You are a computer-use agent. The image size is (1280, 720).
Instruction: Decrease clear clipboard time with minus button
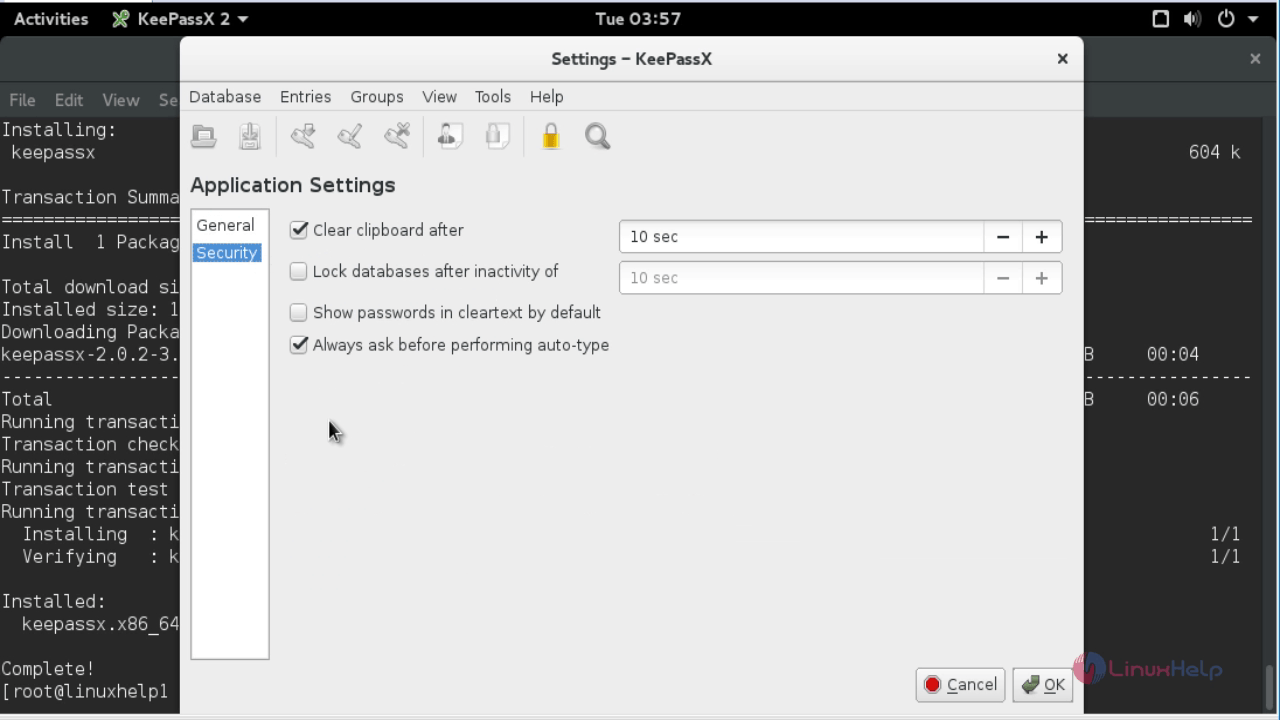coord(1003,237)
